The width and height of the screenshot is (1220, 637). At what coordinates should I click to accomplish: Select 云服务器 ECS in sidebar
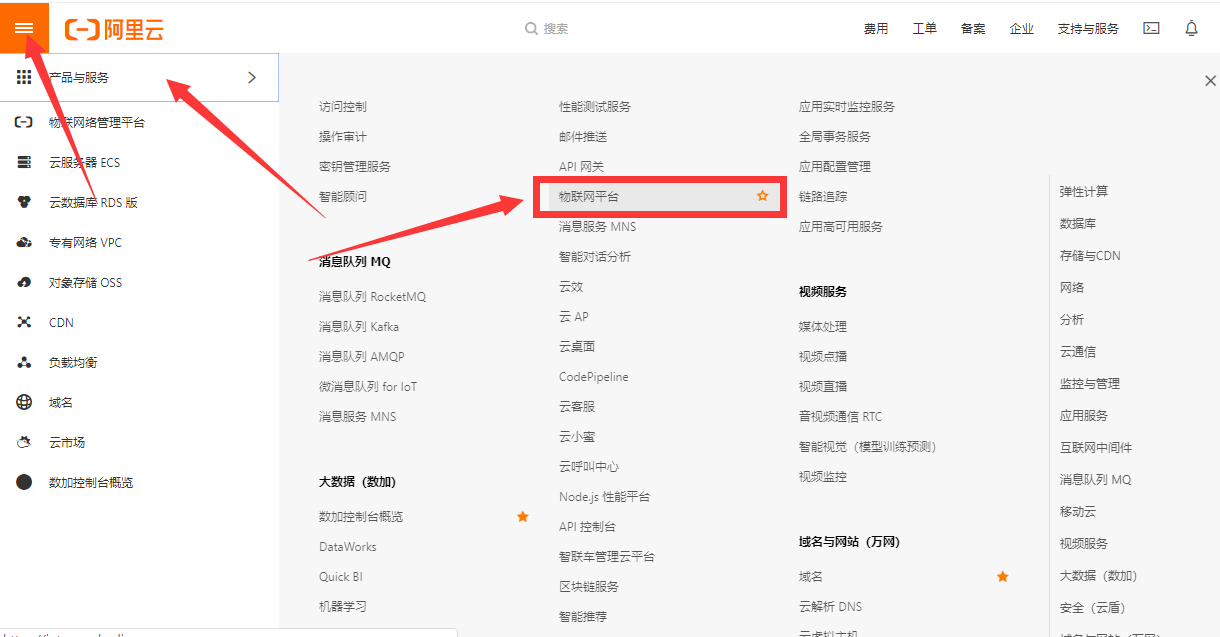[84, 162]
